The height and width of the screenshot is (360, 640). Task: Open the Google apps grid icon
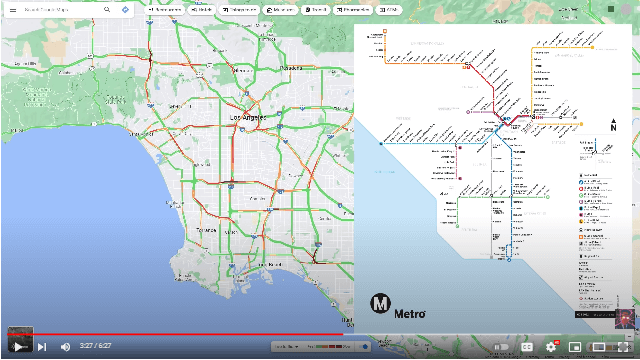pos(611,9)
